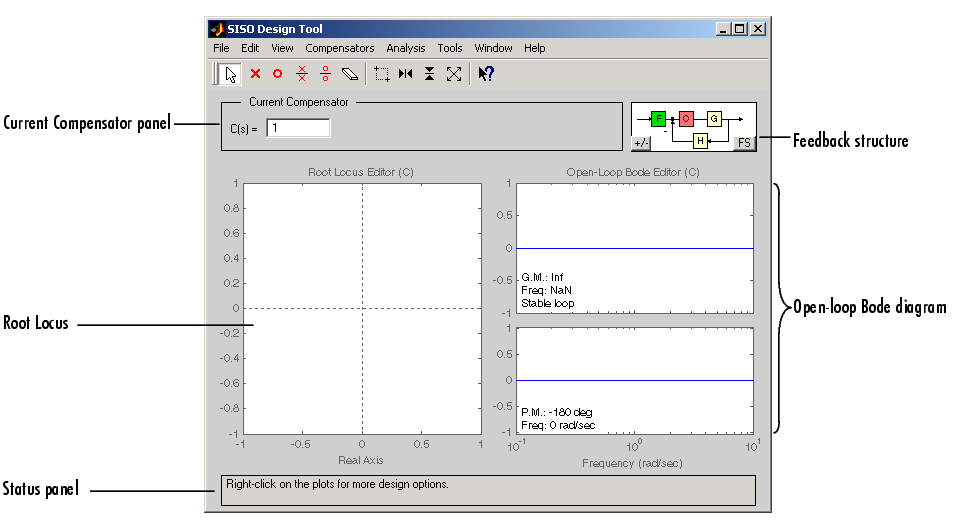The image size is (956, 532).
Task: Pick the zoom in X-Y tool
Action: coord(382,74)
